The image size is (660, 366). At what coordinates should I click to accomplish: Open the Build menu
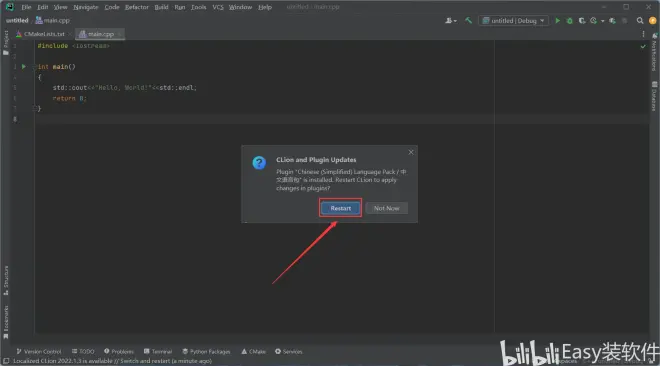pos(161,7)
